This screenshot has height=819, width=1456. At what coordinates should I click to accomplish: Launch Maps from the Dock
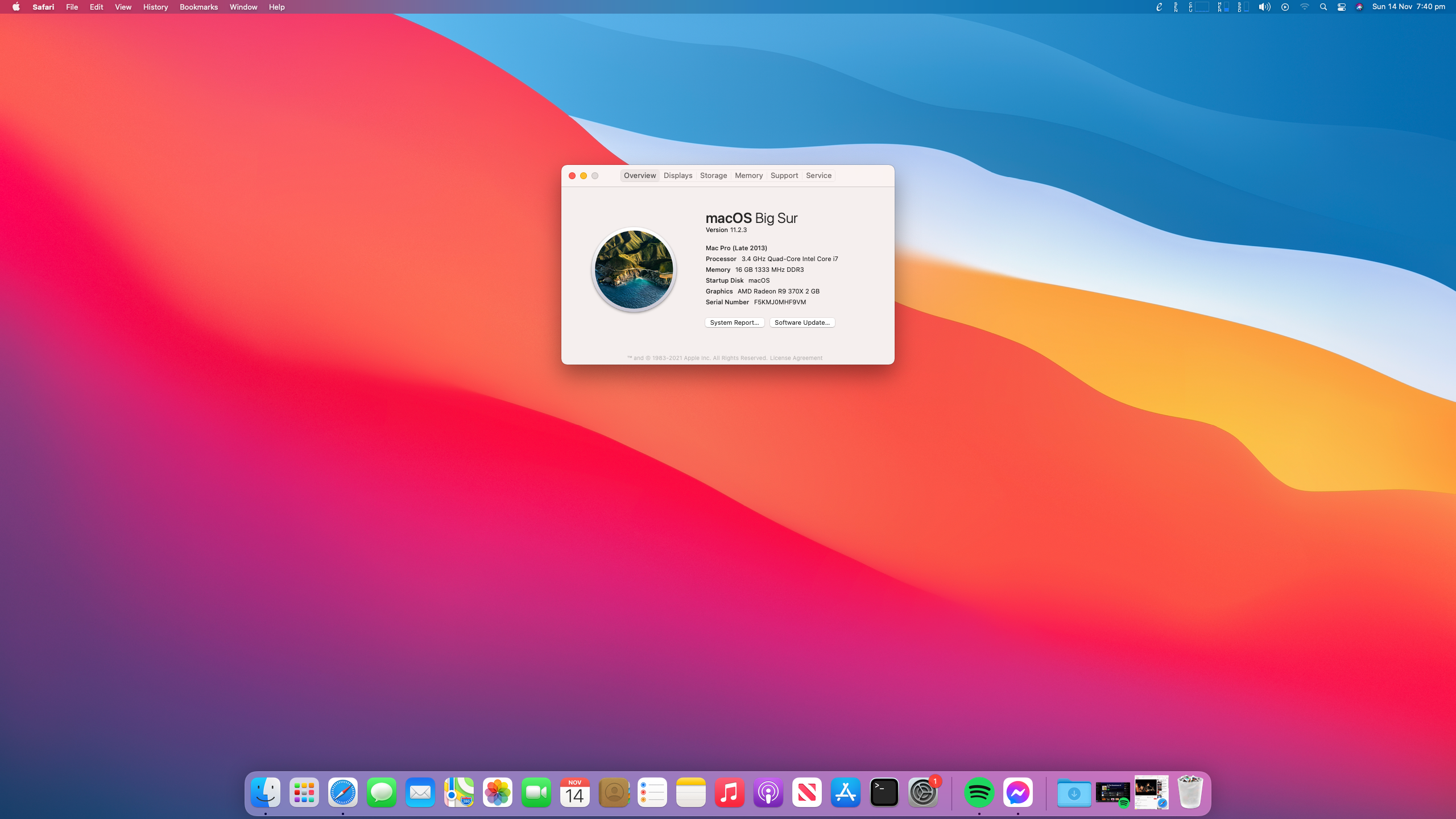coord(459,792)
